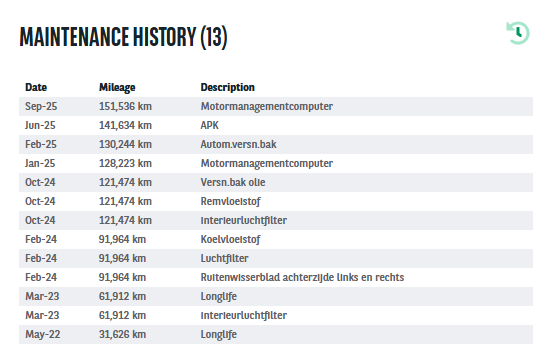Click the Description column header

click(x=227, y=87)
